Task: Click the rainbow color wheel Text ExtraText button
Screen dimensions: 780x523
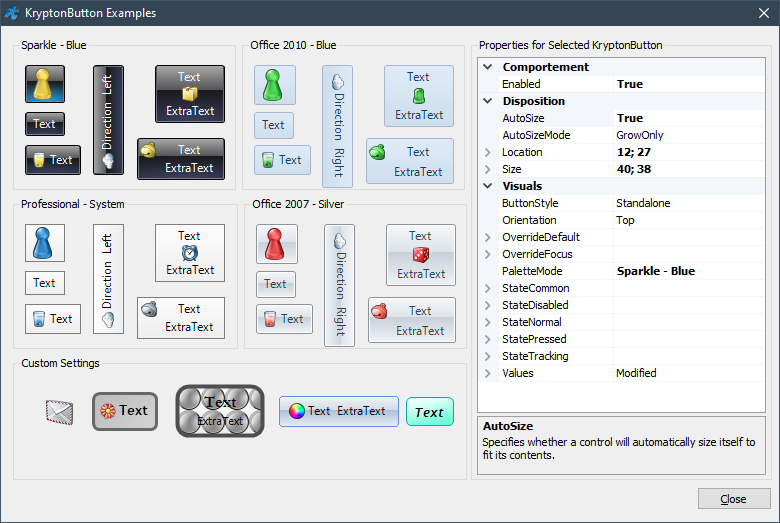Action: pos(339,411)
